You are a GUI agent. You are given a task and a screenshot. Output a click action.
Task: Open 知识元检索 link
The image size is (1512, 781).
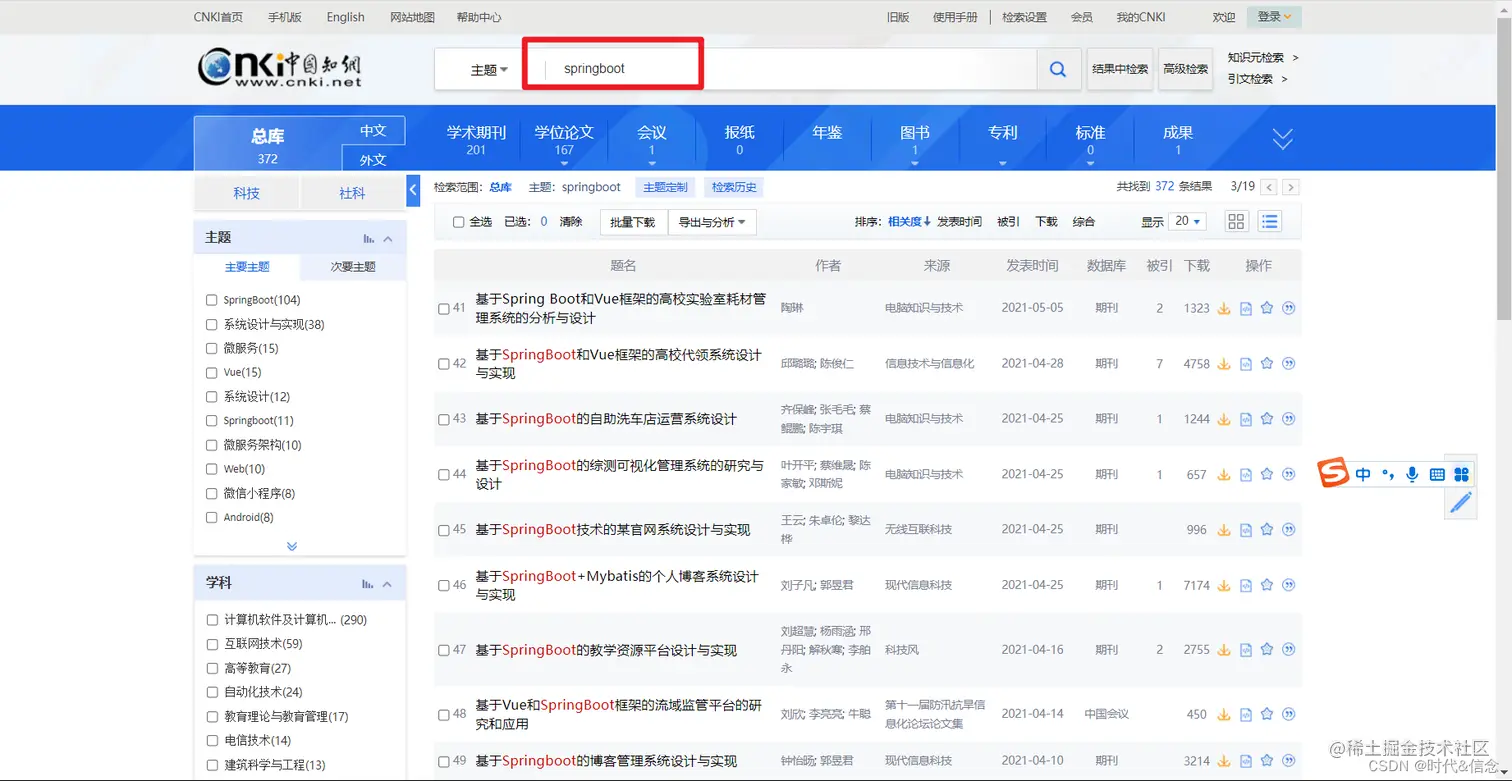tap(1257, 58)
